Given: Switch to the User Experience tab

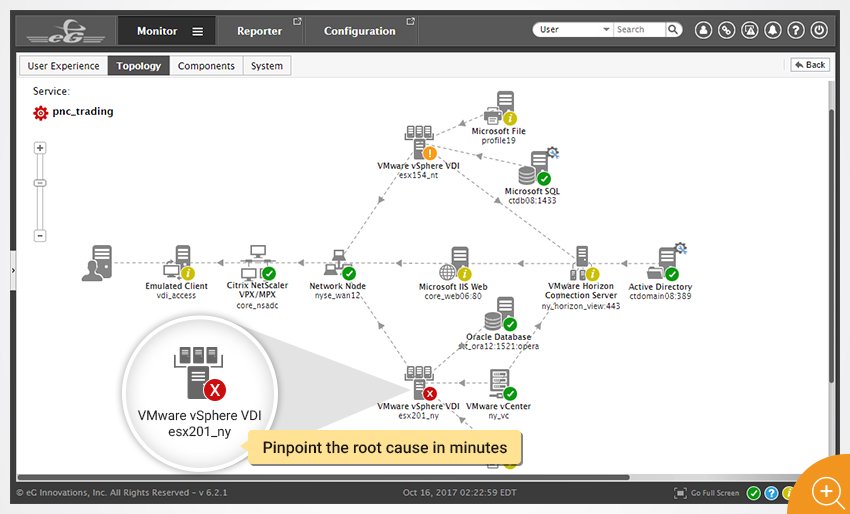Looking at the screenshot, I should pyautogui.click(x=63, y=66).
